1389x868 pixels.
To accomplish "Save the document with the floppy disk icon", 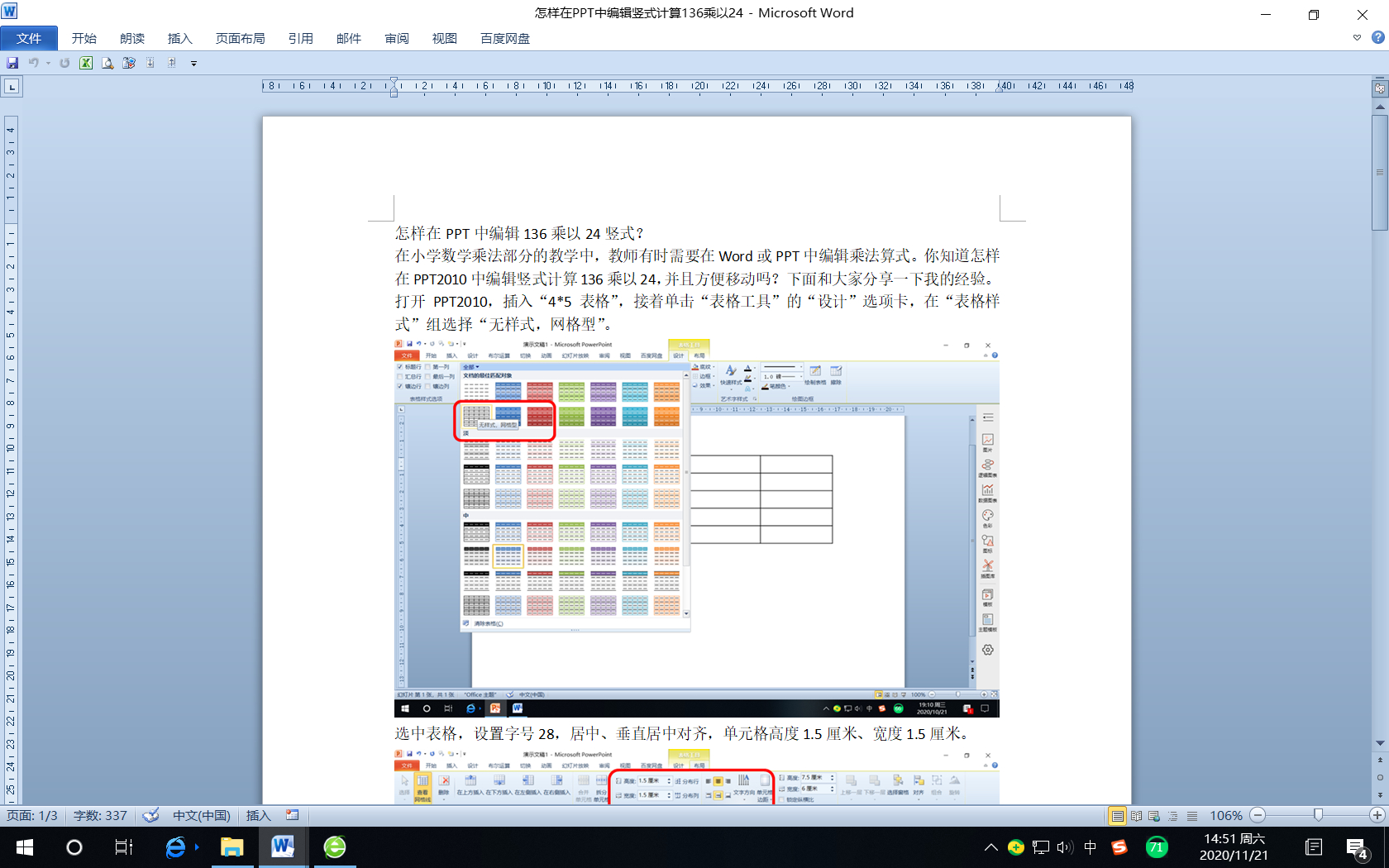I will (x=12, y=63).
